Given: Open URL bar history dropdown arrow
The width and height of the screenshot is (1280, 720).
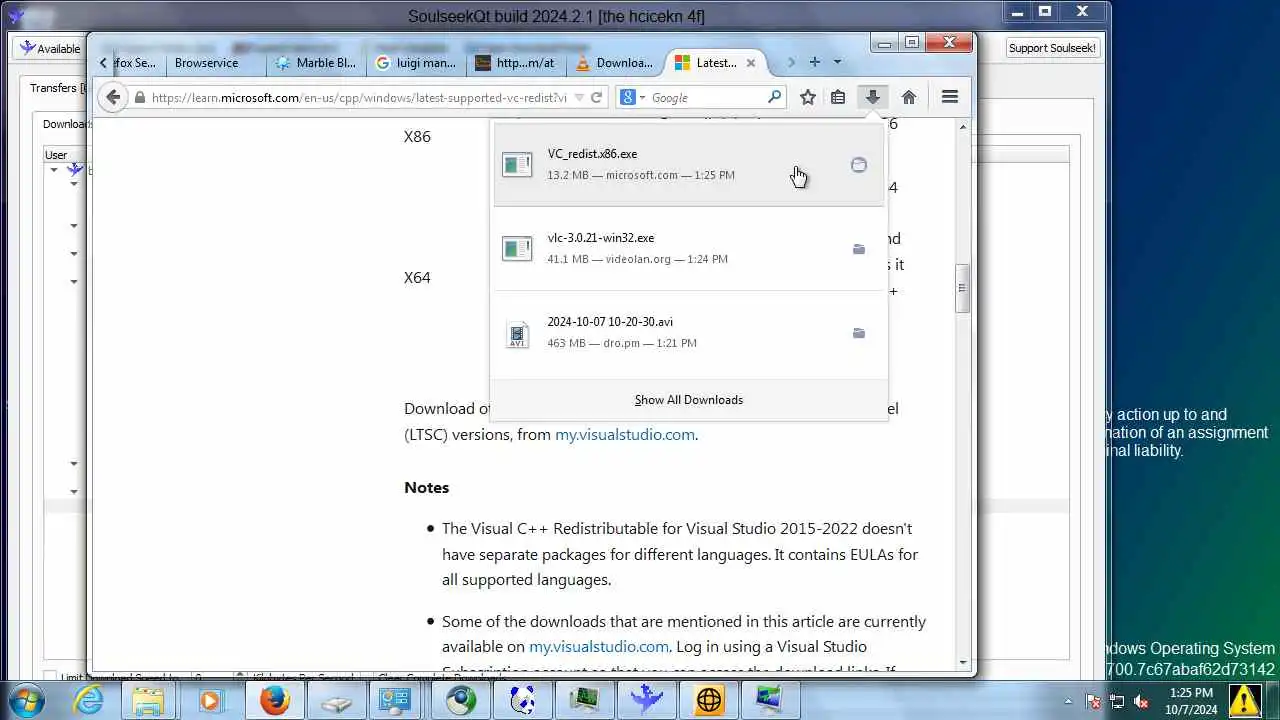Looking at the screenshot, I should pos(578,98).
